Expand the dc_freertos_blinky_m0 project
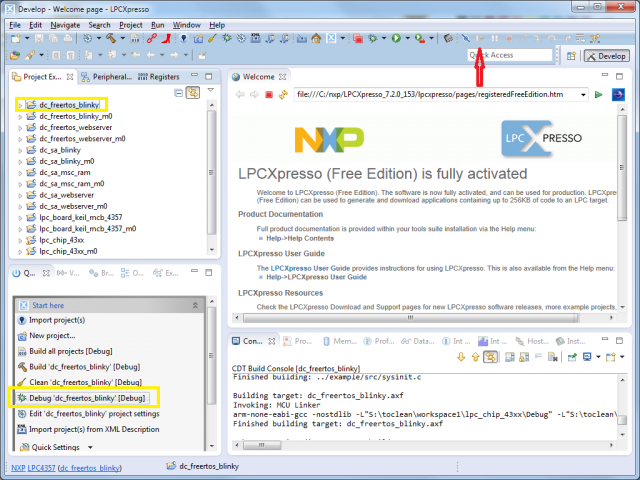 coord(20,117)
